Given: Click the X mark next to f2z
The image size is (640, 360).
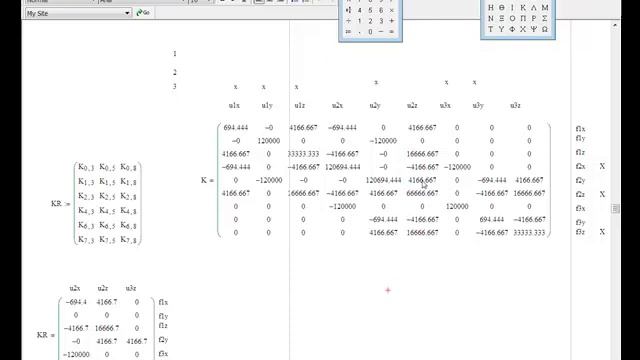Looking at the screenshot, I should click(602, 194).
